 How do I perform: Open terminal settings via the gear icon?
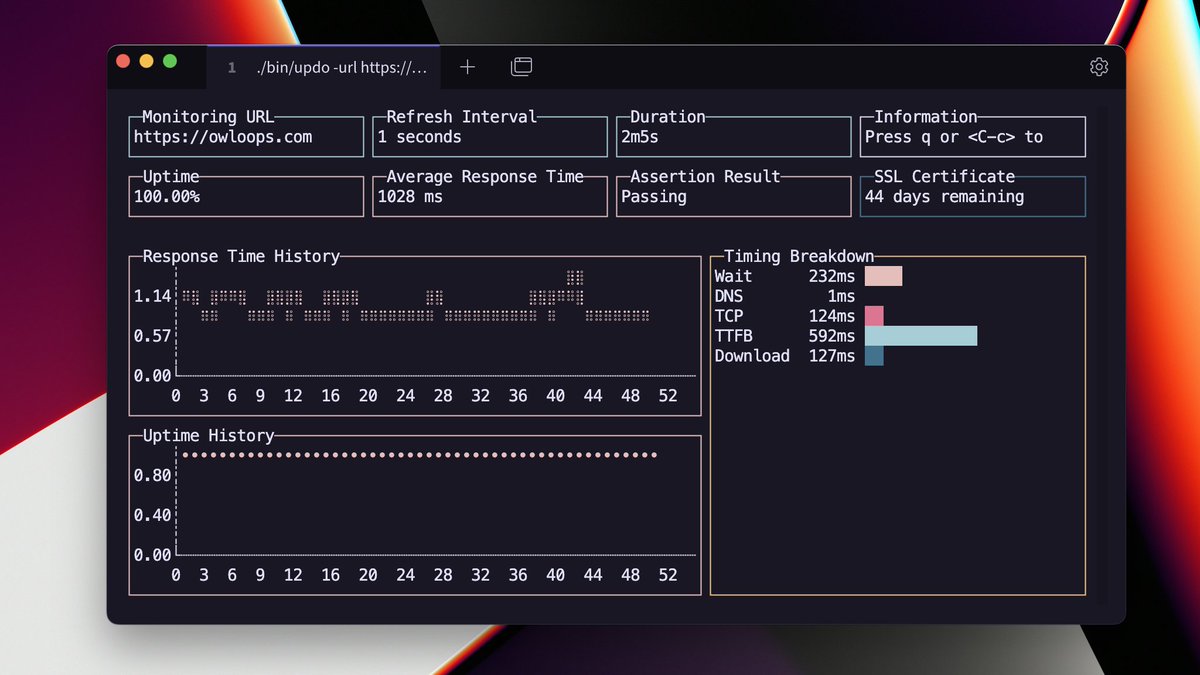(x=1098, y=66)
